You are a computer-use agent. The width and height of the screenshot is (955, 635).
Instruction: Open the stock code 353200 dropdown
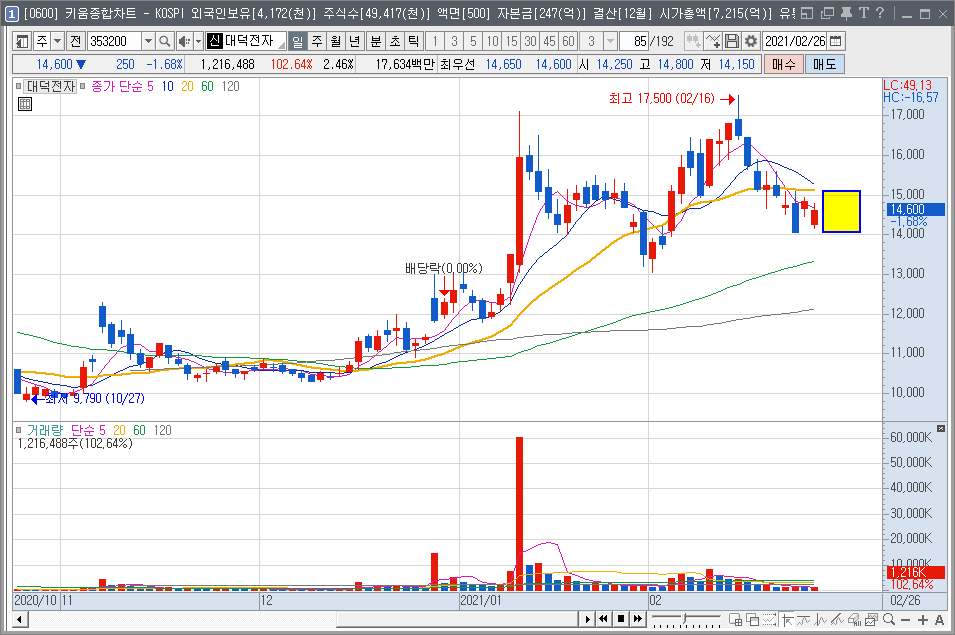(148, 41)
